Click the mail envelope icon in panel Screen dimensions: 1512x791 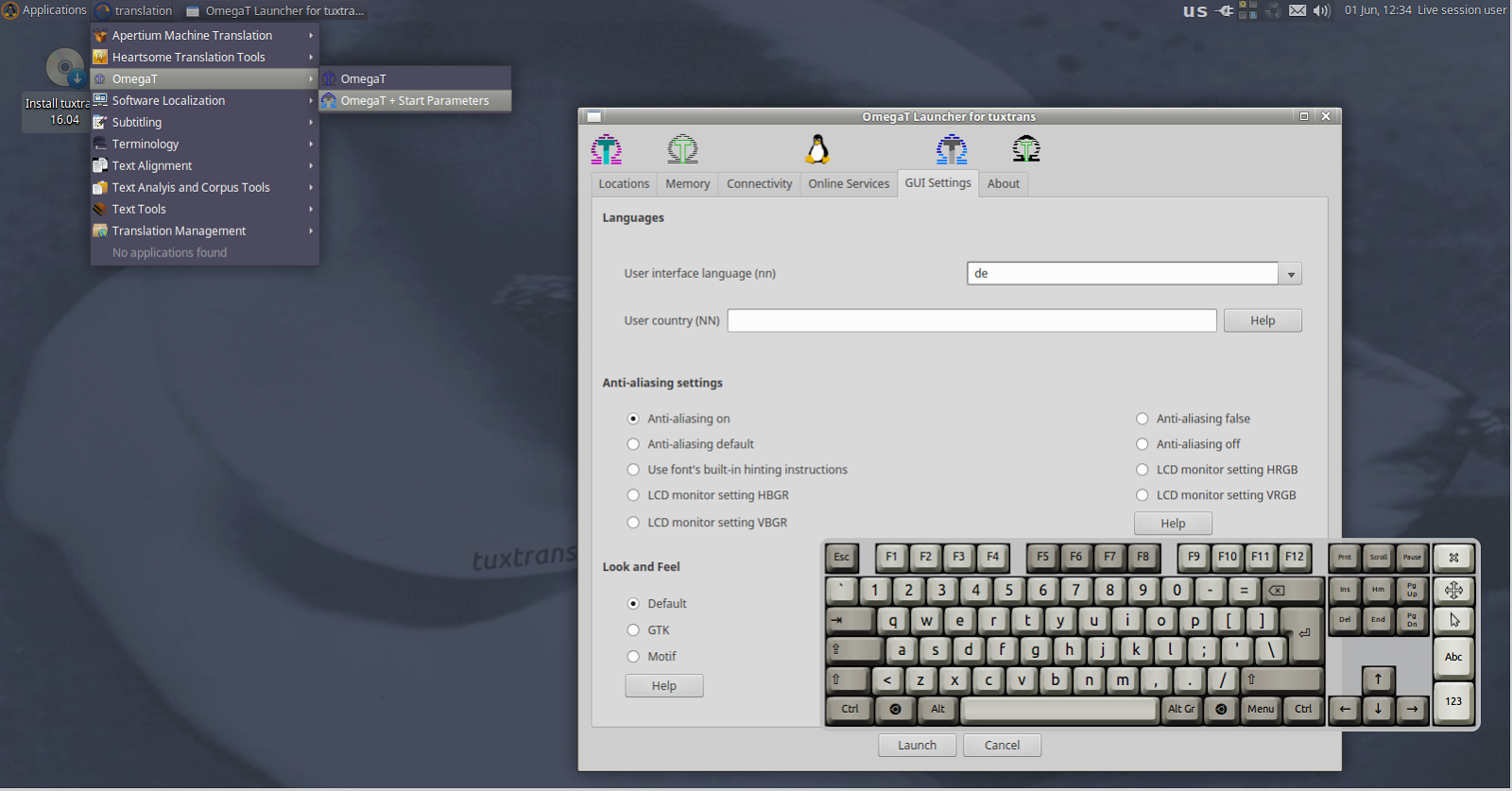[1297, 10]
